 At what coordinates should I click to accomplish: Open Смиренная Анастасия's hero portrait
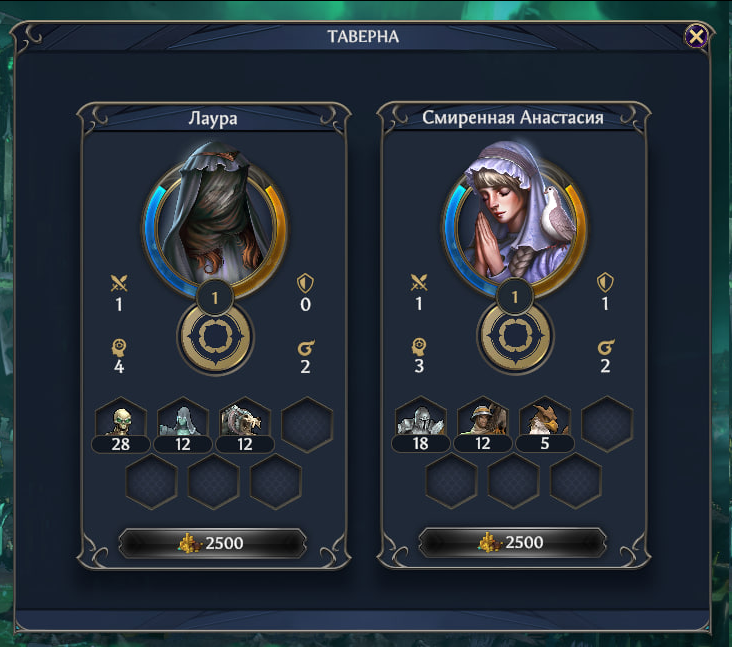(515, 218)
